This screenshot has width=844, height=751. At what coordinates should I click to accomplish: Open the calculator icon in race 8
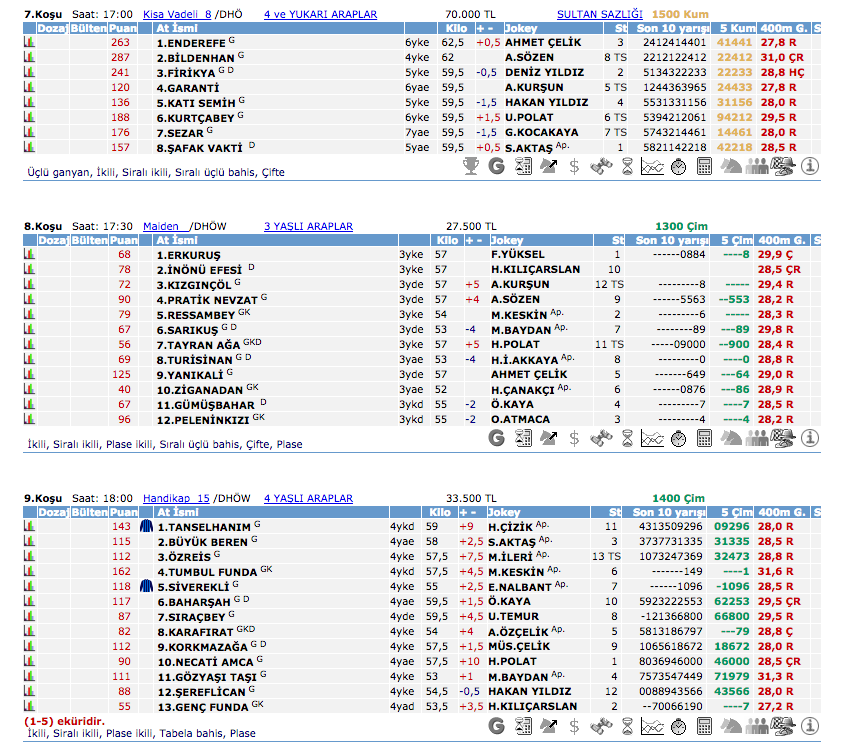pyautogui.click(x=704, y=438)
